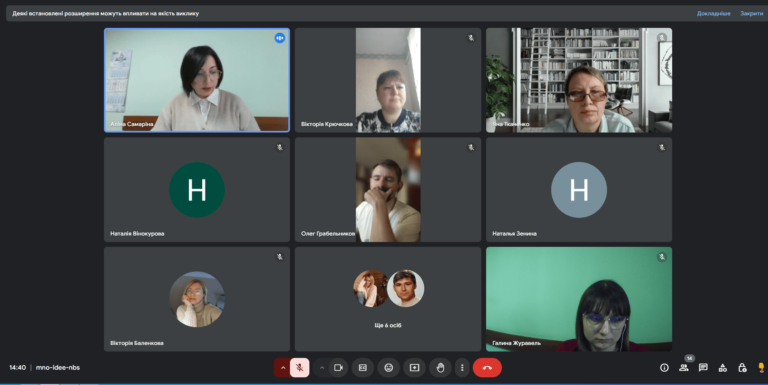Click muted mic icon on Вікторія Крючкова tile

click(471, 38)
